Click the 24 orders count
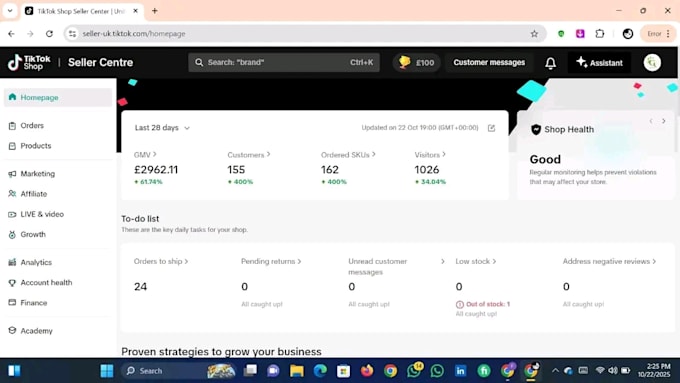This screenshot has width=680, height=383. 141,287
